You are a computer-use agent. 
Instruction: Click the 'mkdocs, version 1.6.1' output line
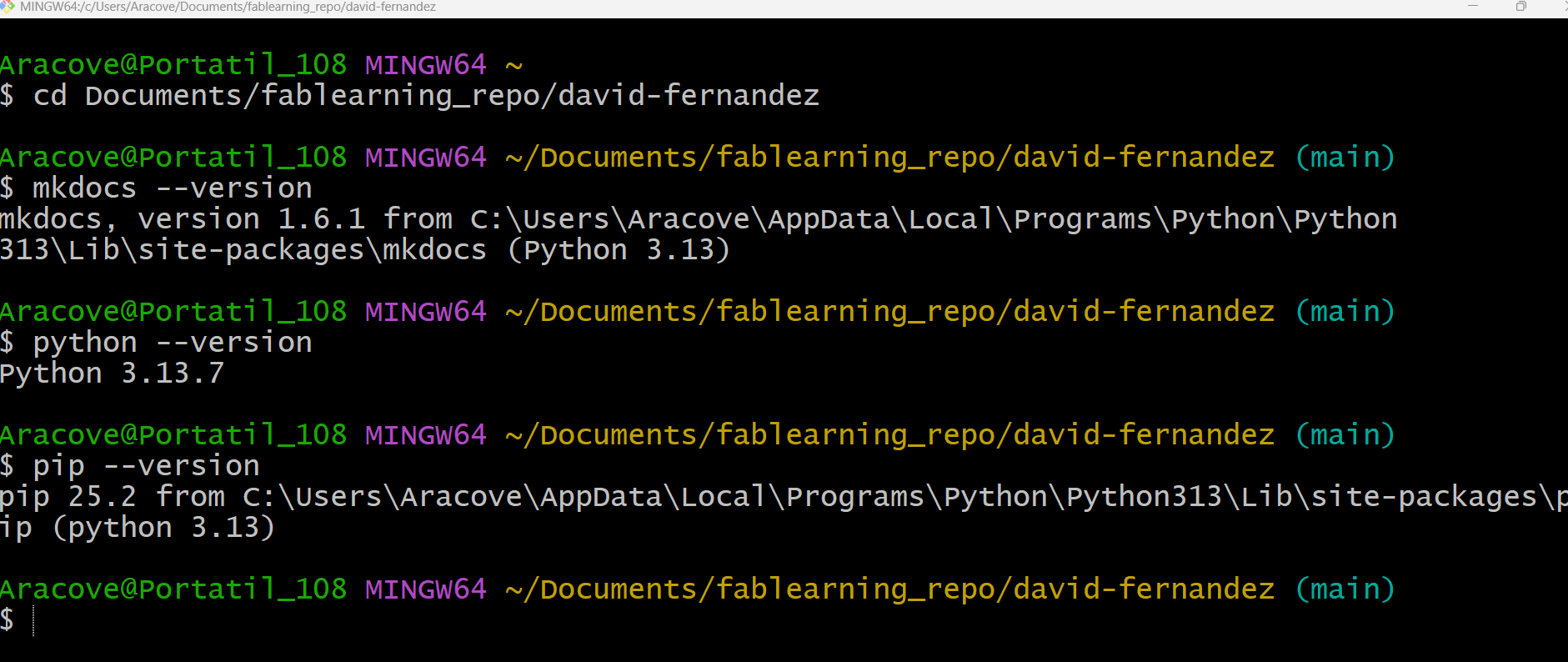tap(182, 219)
